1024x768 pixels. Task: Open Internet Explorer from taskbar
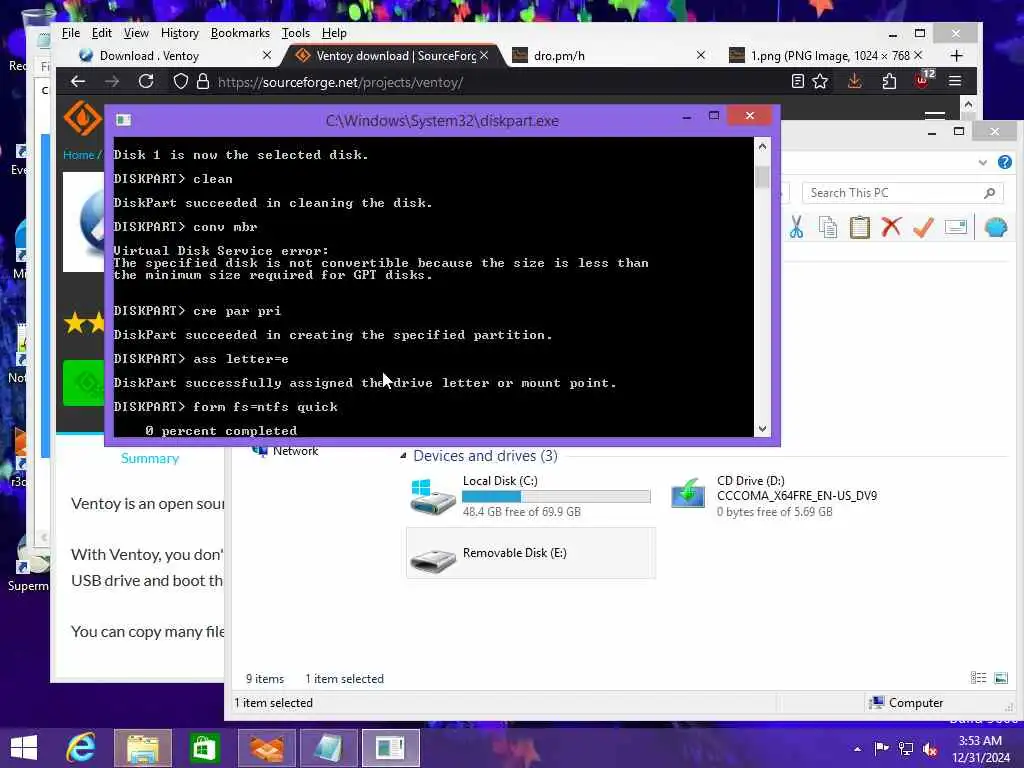(x=81, y=748)
